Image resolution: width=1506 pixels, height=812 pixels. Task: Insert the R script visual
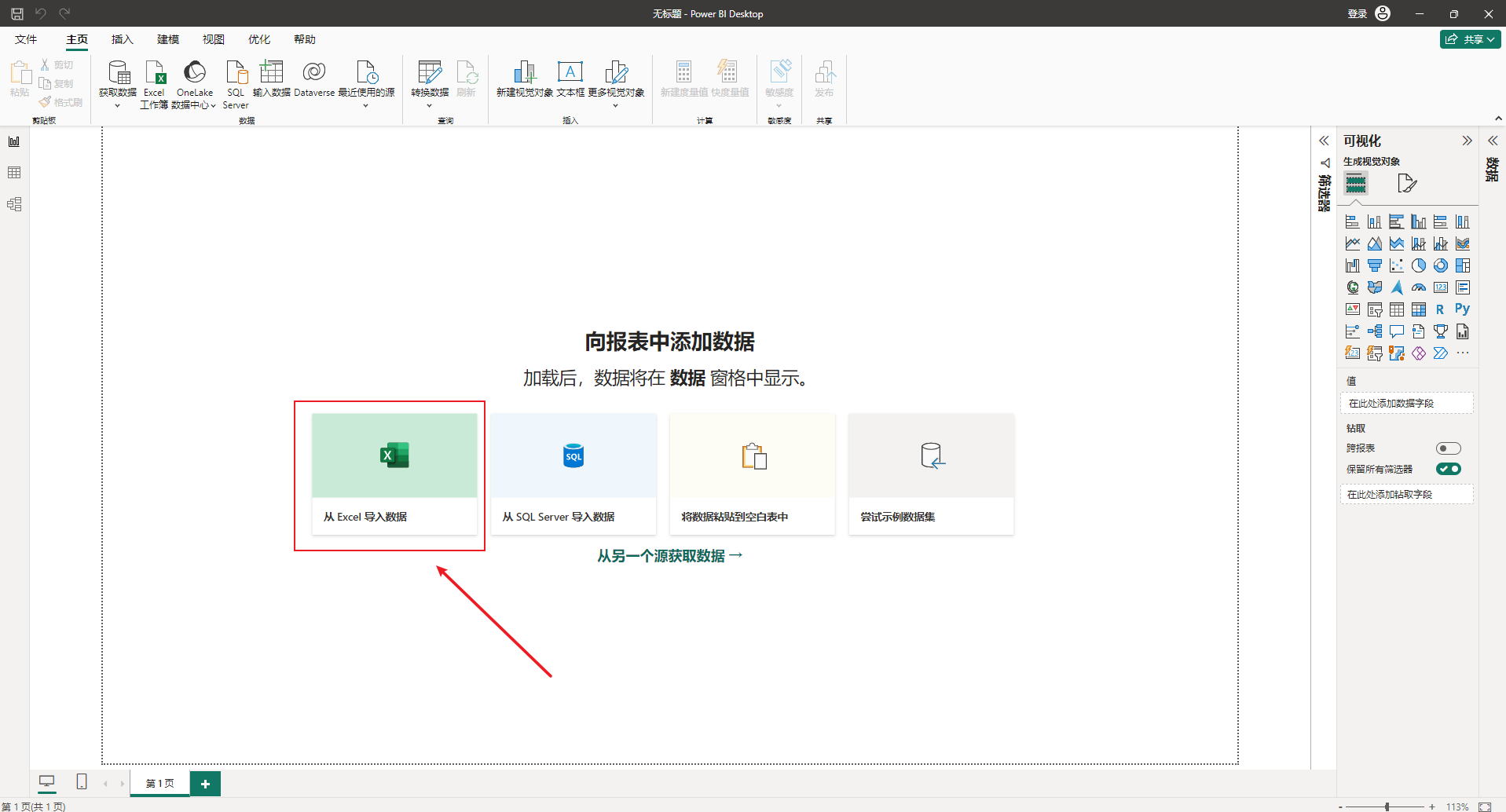1440,310
